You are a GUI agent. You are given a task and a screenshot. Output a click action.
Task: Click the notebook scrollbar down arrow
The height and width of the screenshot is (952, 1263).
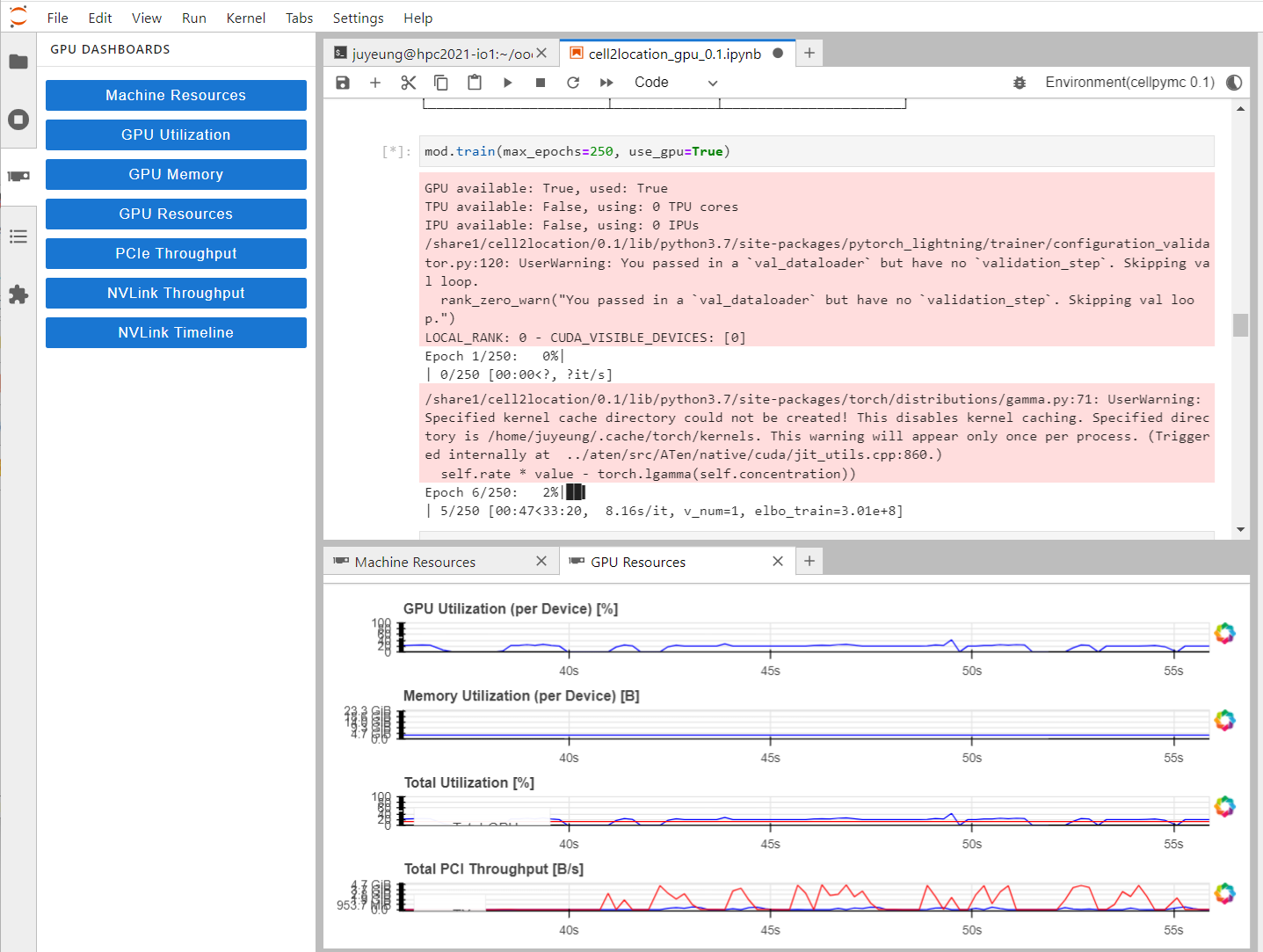1241,528
